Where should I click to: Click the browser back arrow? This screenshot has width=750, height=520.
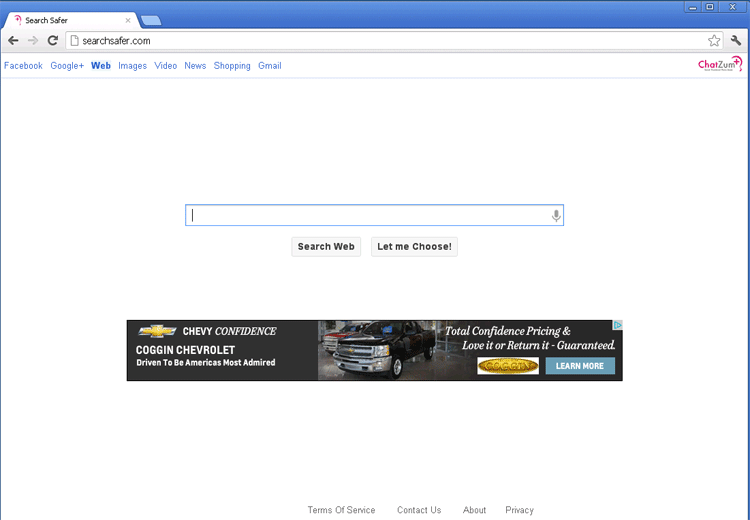13,41
